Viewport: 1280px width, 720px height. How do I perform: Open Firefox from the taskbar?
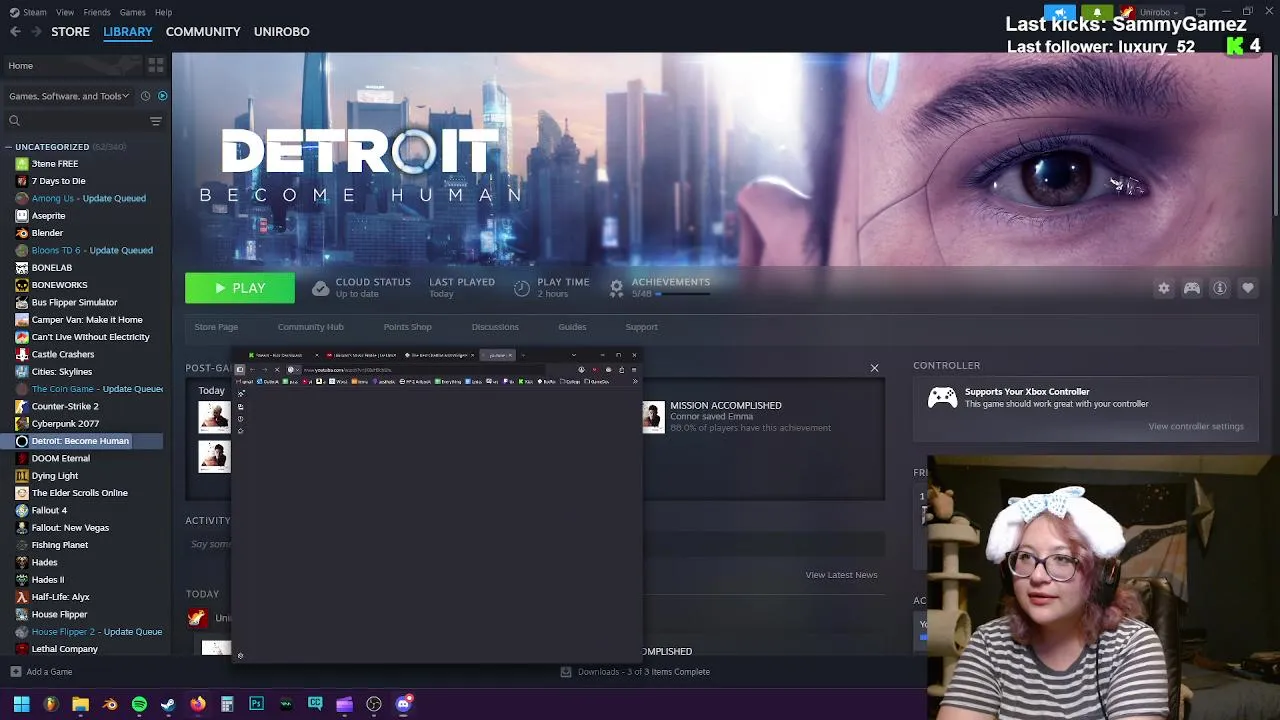click(x=198, y=704)
